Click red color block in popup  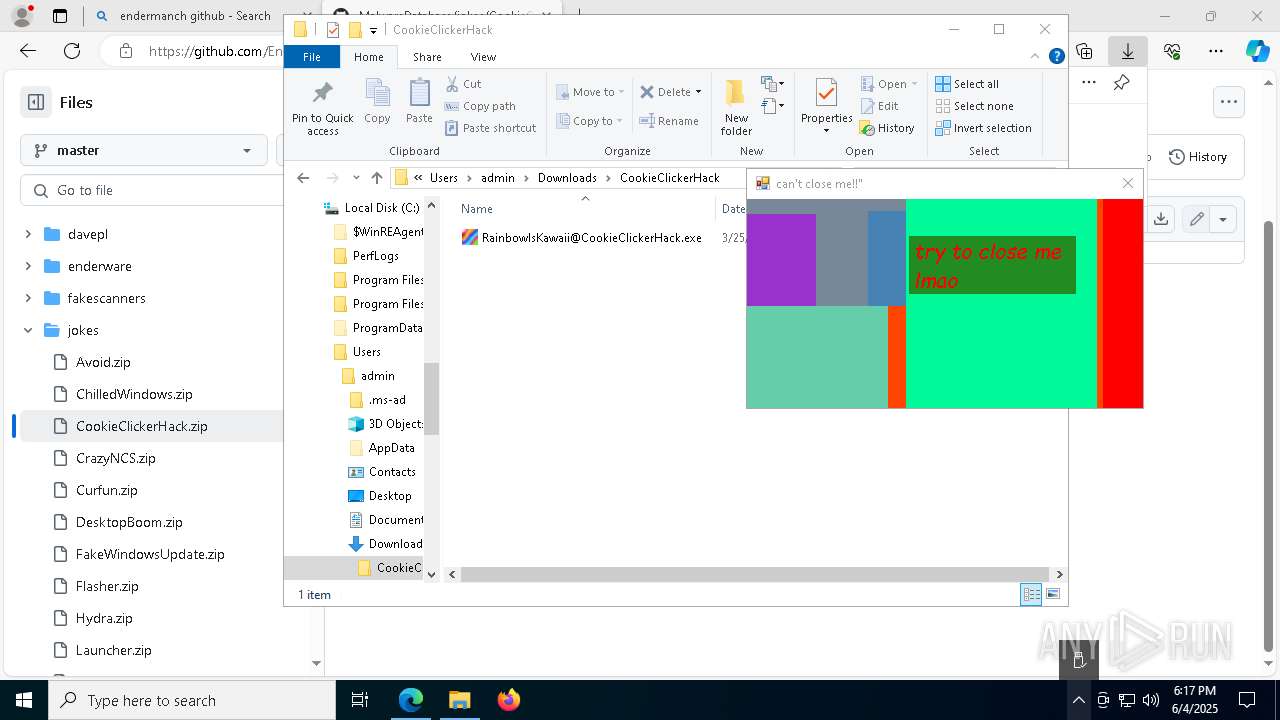[1123, 303]
